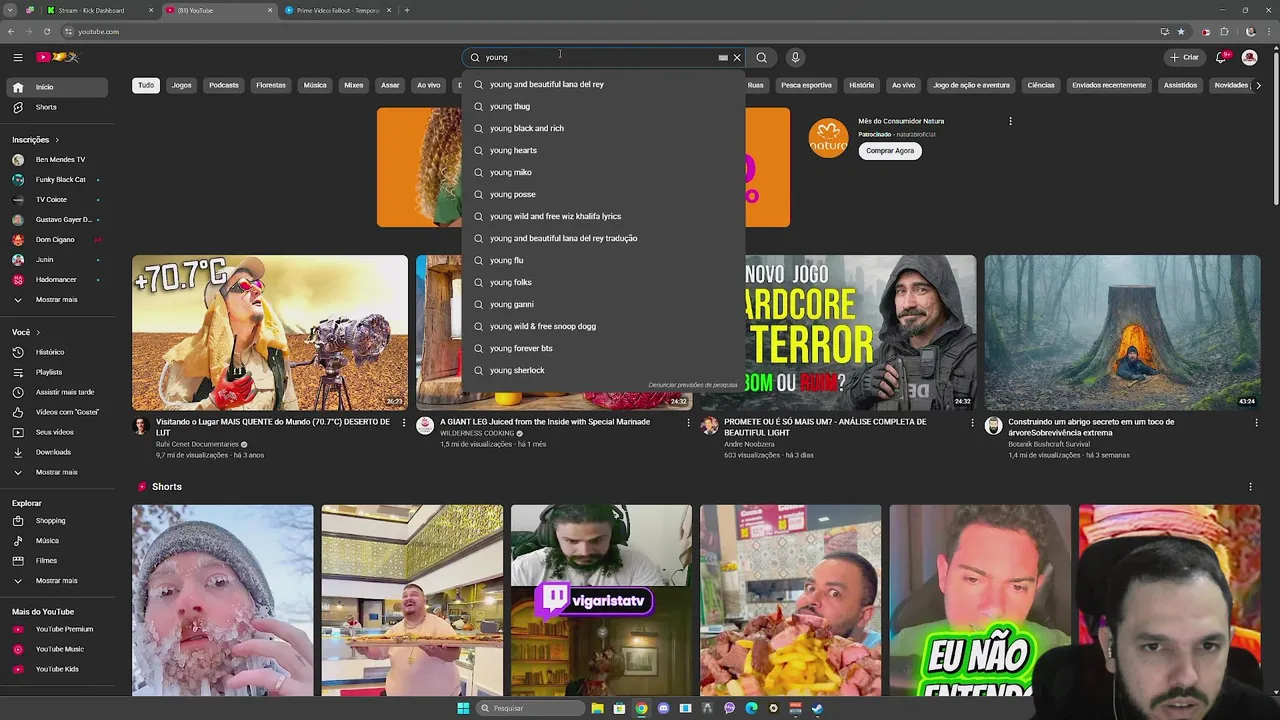This screenshot has height=720, width=1280.
Task: Select the Podcasts filter chip
Action: coord(224,85)
